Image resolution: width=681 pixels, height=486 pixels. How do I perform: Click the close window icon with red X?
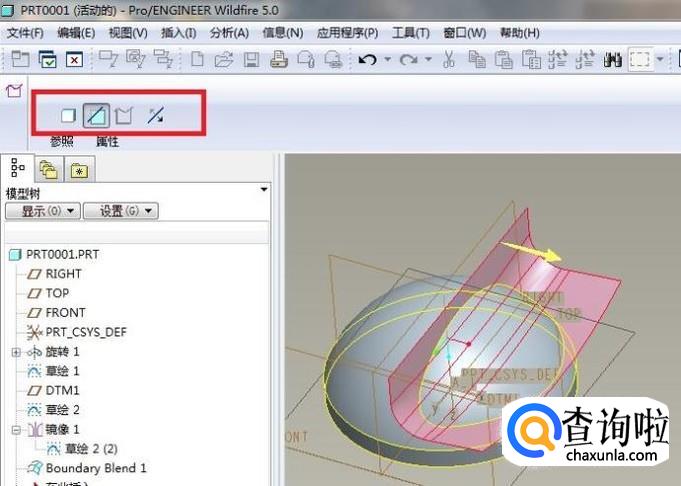click(x=74, y=60)
